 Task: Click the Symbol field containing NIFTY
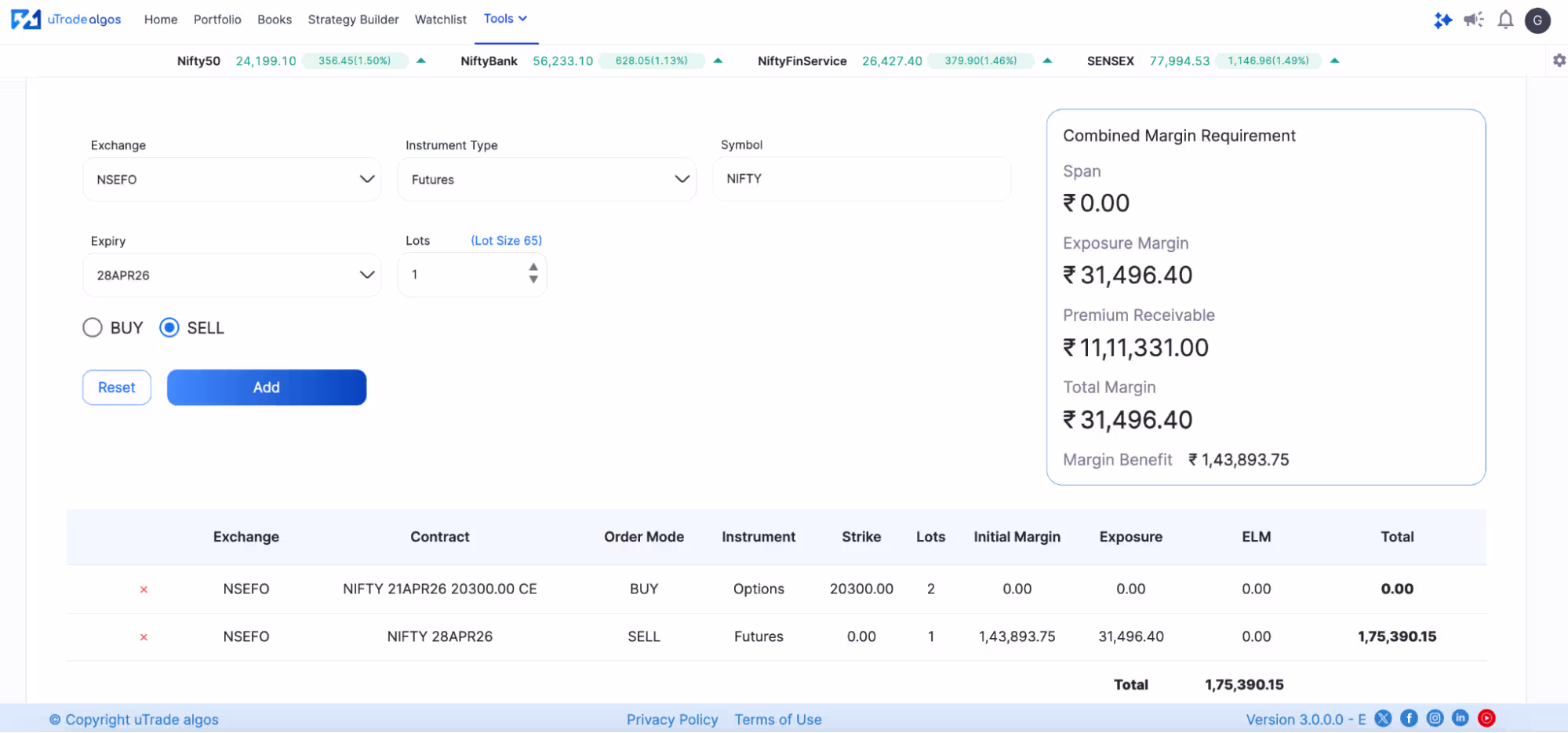point(862,179)
